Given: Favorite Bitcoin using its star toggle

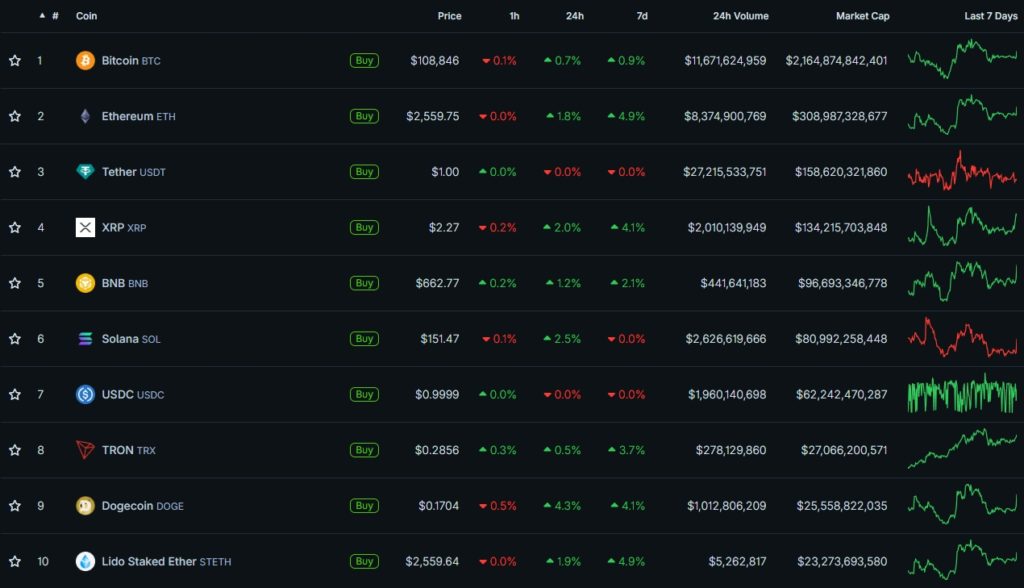Looking at the screenshot, I should pyautogui.click(x=14, y=60).
